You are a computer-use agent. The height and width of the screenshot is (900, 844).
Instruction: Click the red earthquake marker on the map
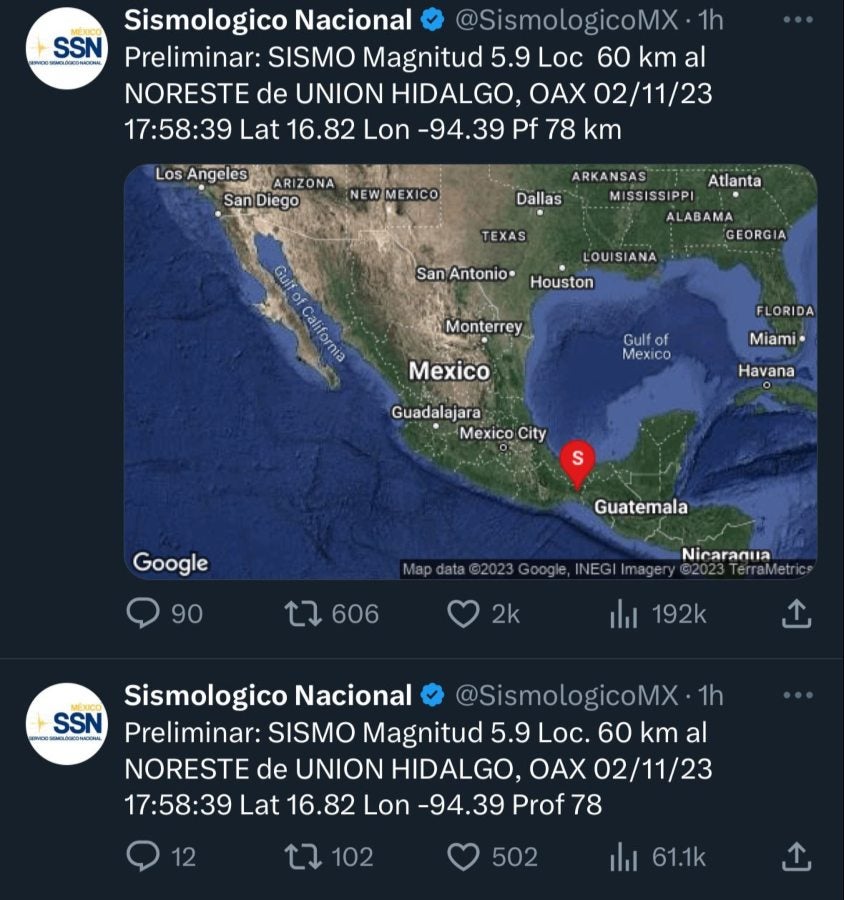(576, 461)
